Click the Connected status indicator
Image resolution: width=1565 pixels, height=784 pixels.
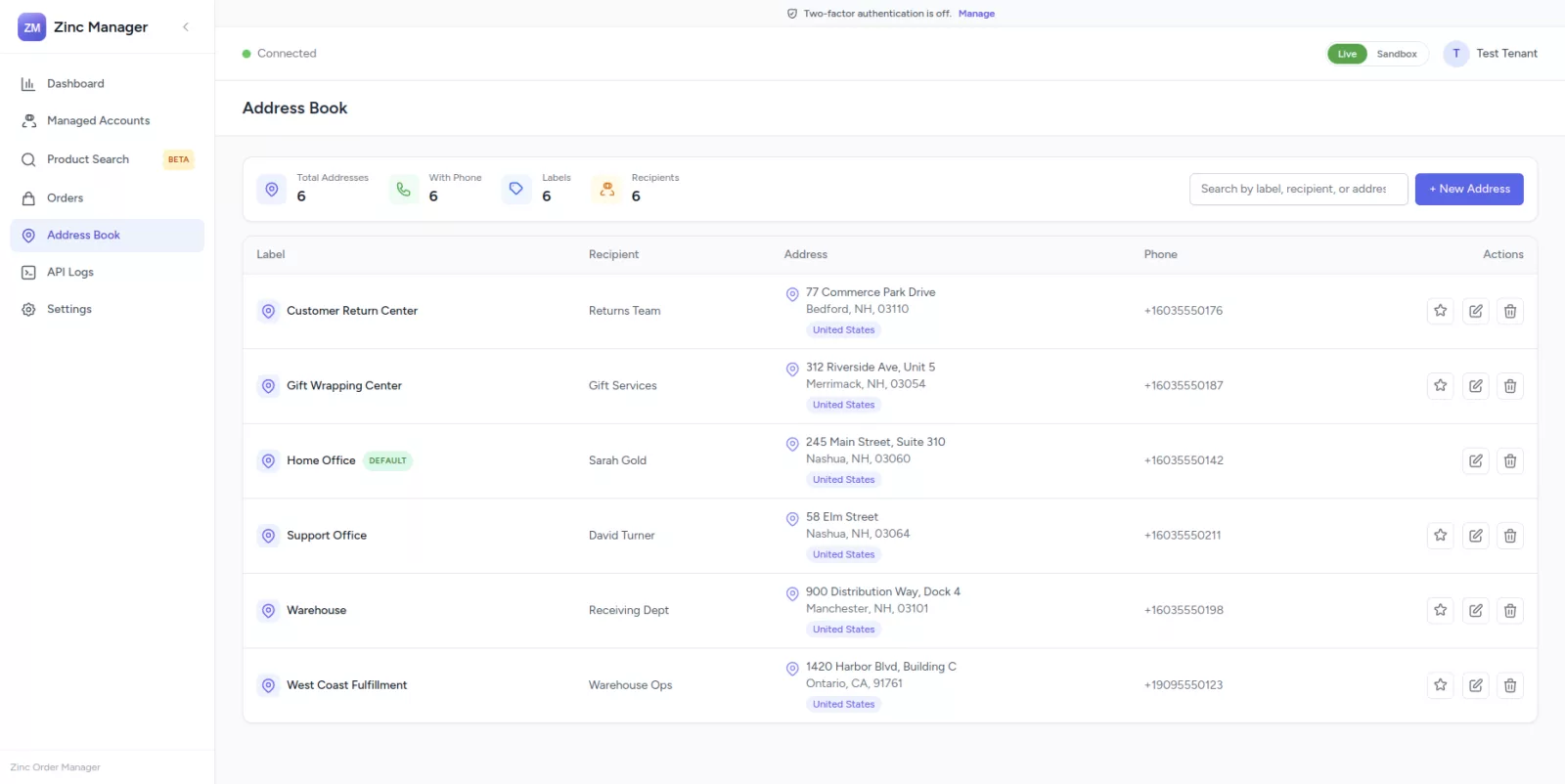tap(280, 54)
